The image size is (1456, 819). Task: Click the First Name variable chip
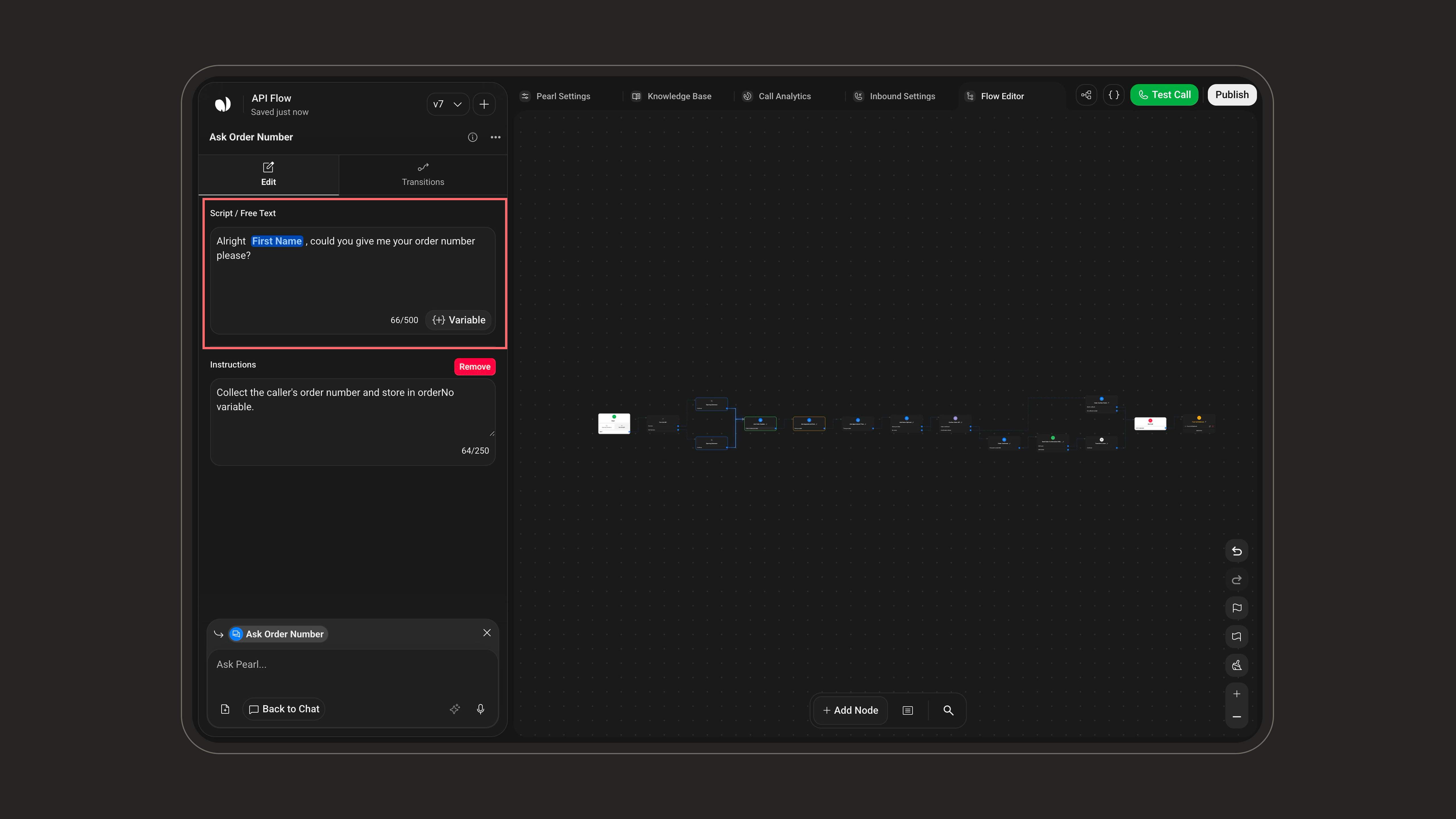[277, 241]
